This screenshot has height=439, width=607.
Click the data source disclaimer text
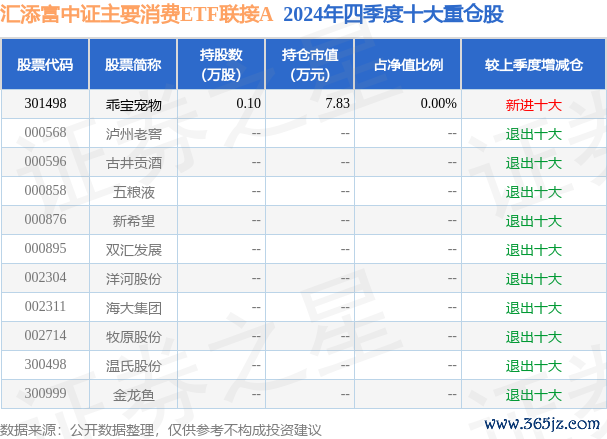point(161,430)
